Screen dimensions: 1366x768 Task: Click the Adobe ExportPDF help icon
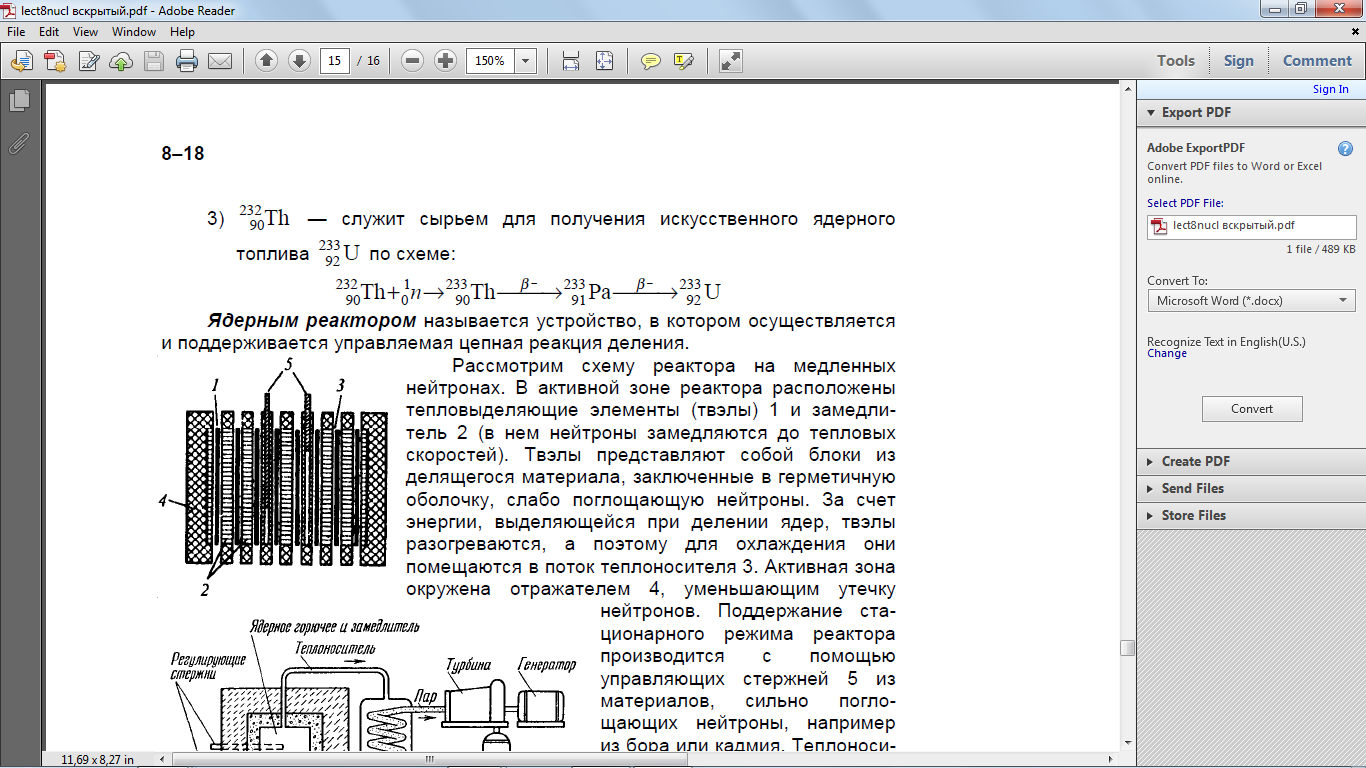(x=1345, y=149)
